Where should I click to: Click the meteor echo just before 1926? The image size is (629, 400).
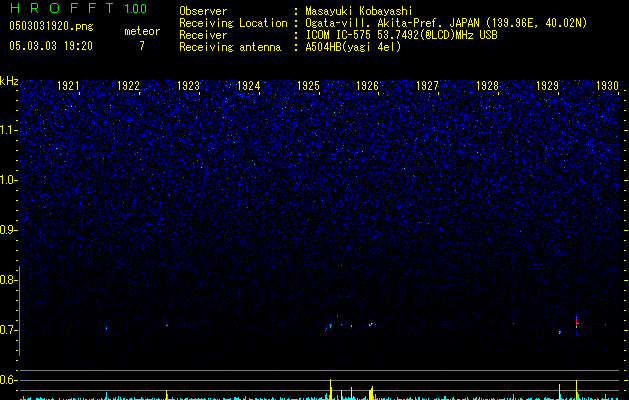(x=372, y=324)
